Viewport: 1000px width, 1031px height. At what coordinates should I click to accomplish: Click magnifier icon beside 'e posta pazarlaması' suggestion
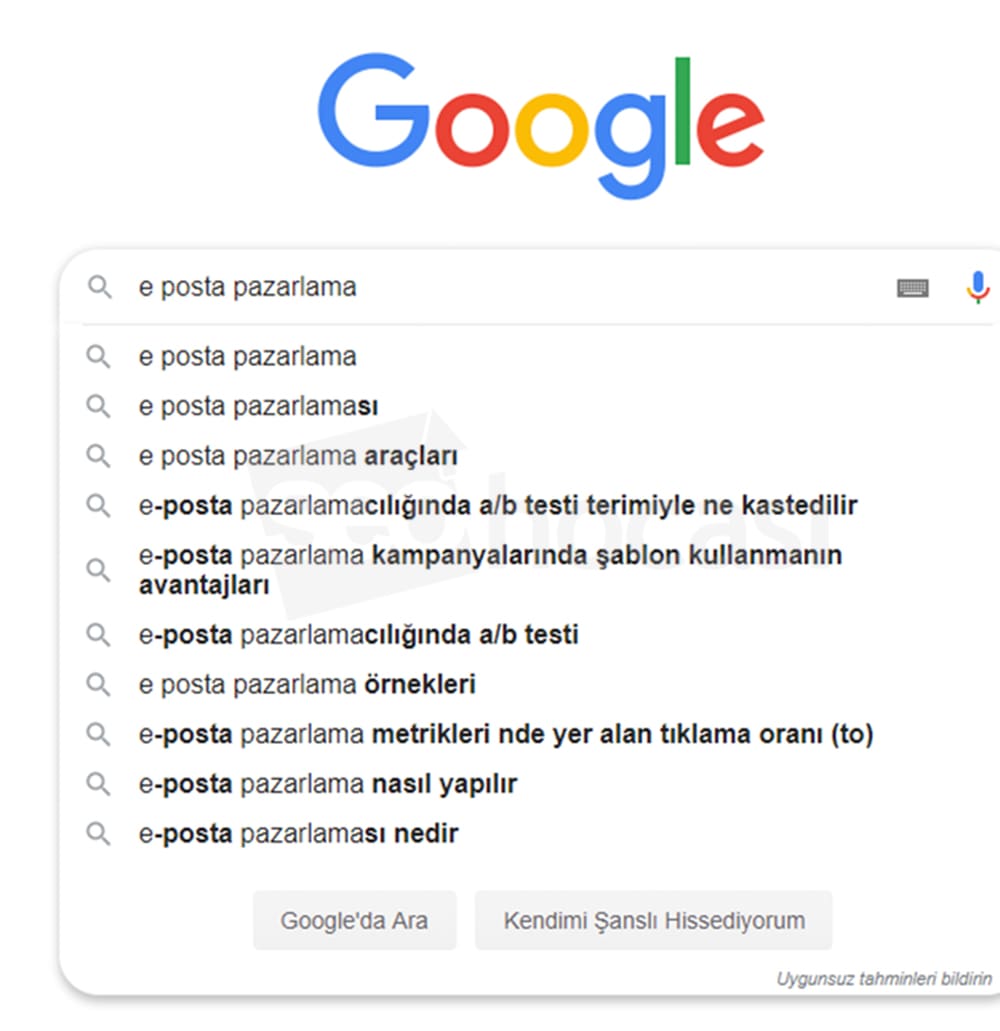coord(98,406)
